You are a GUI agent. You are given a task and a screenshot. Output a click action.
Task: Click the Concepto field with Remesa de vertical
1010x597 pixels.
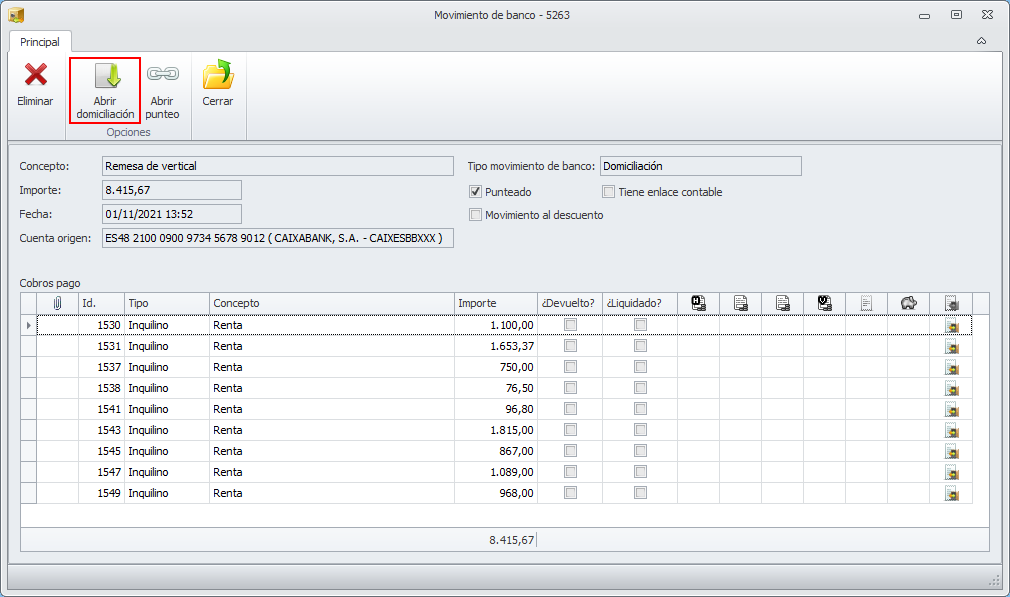pyautogui.click(x=277, y=166)
